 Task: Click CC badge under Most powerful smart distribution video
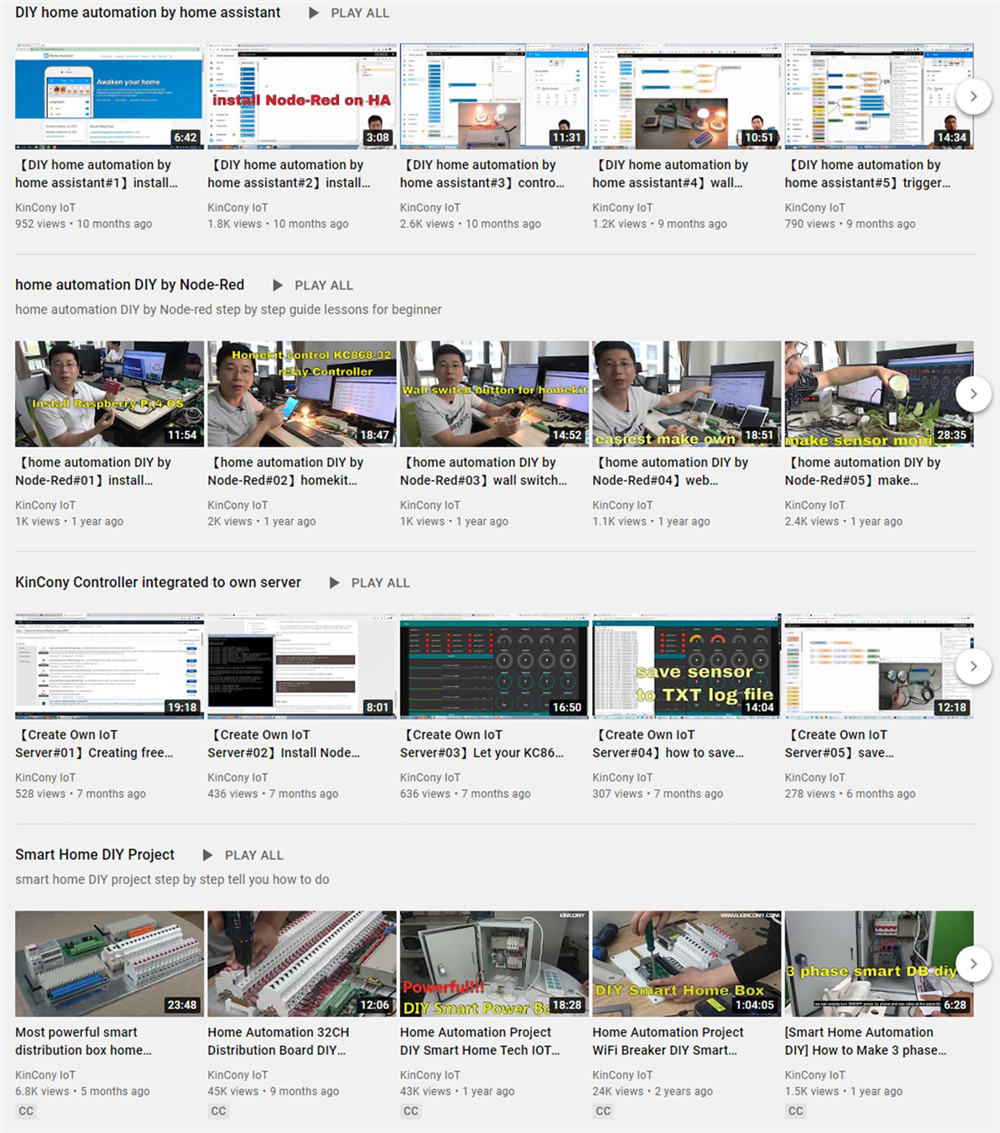tap(26, 1111)
